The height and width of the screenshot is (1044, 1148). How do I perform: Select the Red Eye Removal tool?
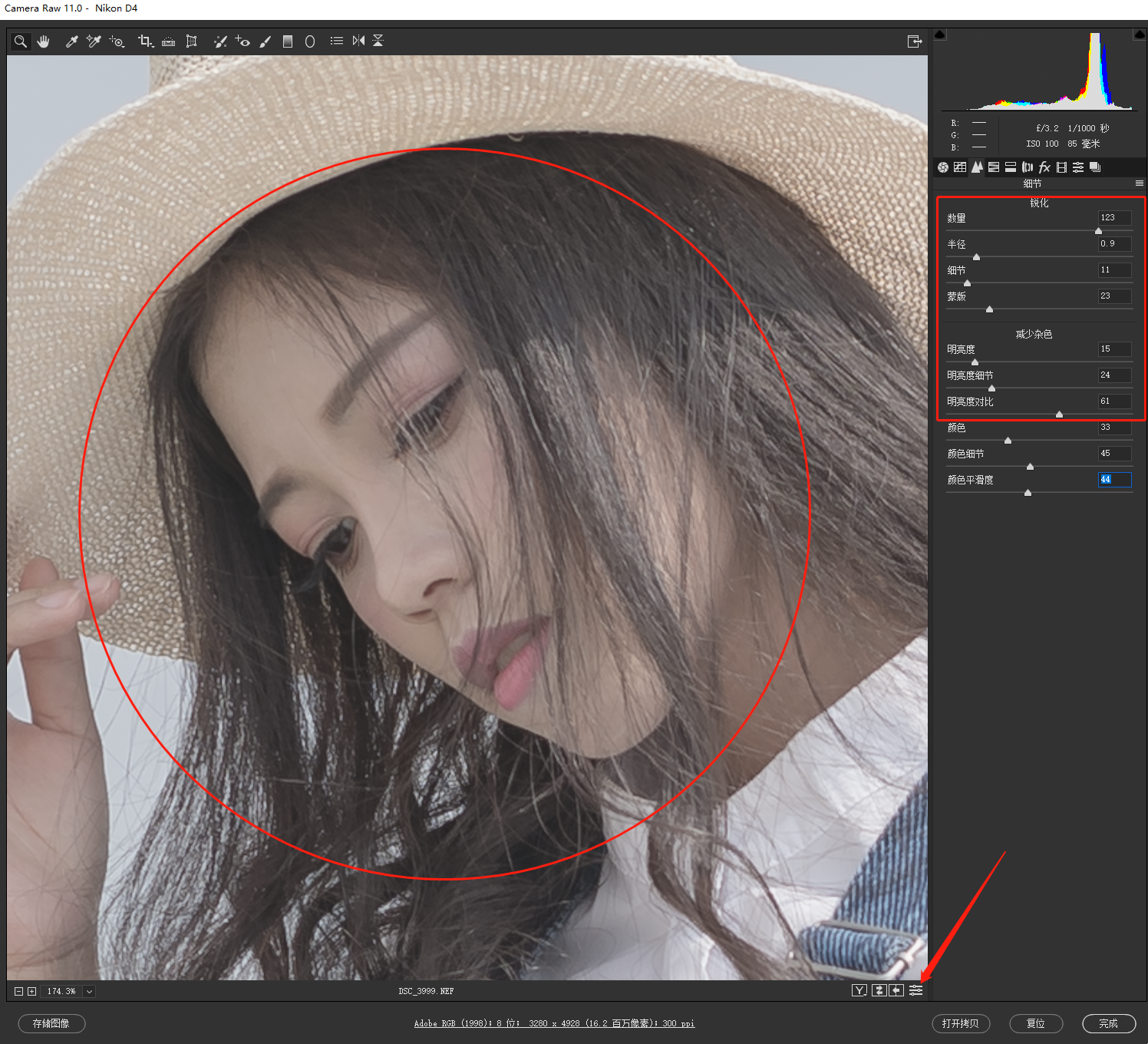click(242, 41)
